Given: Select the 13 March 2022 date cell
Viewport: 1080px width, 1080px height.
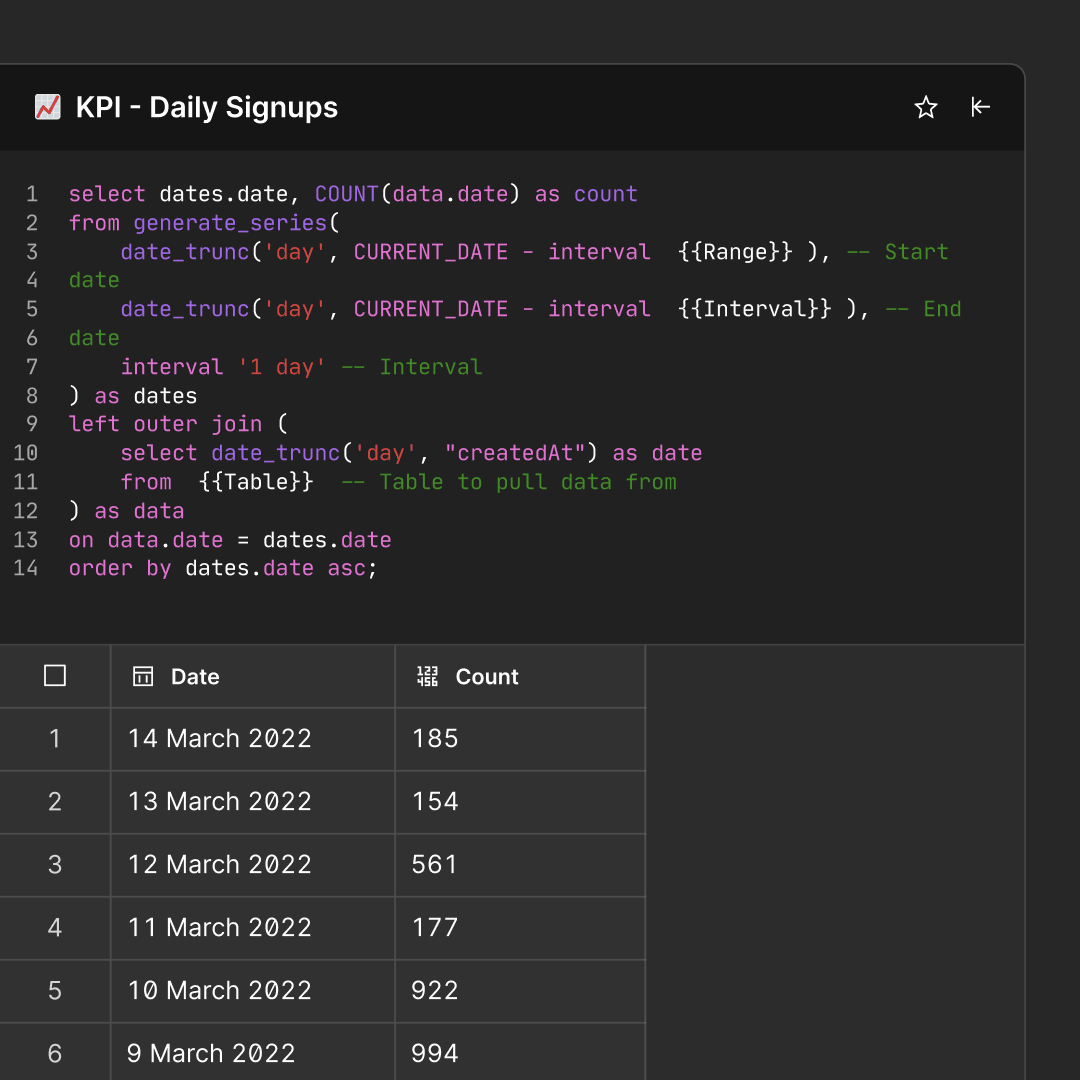Looking at the screenshot, I should coord(253,802).
